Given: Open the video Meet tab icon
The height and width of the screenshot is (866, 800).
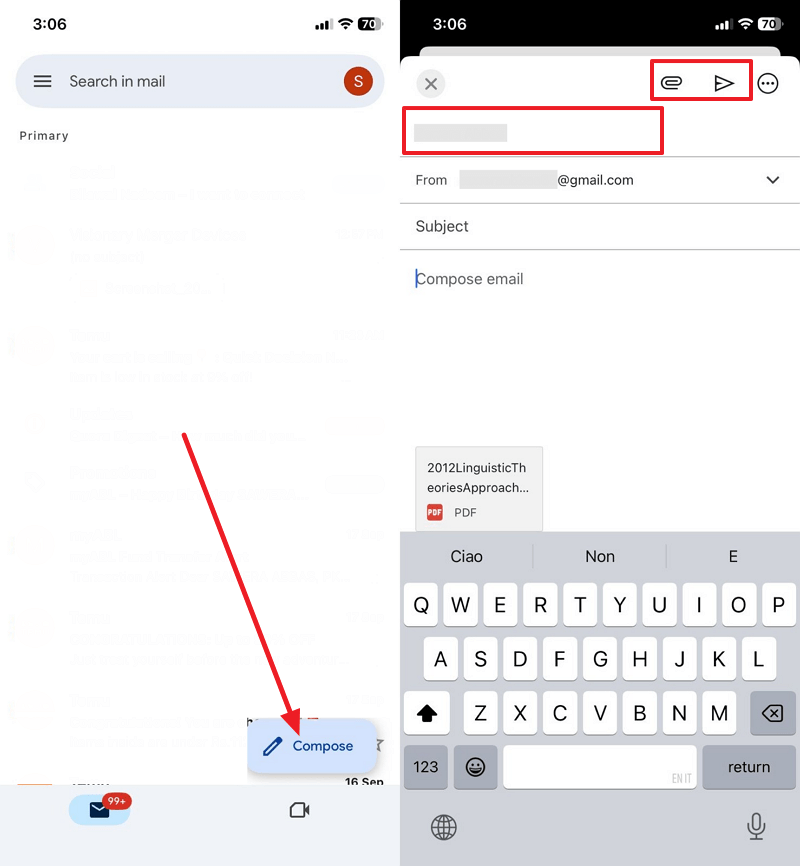Looking at the screenshot, I should tap(299, 810).
